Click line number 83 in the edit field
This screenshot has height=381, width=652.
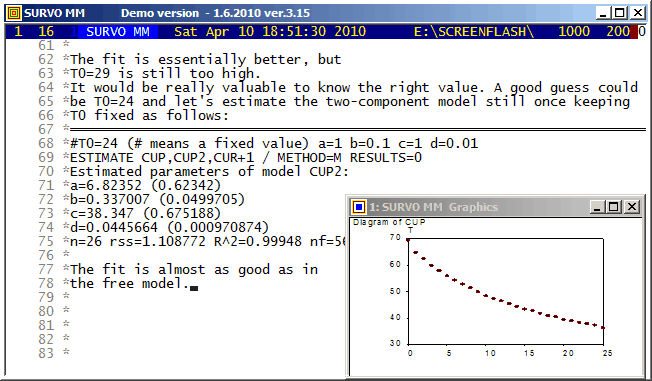tap(46, 354)
